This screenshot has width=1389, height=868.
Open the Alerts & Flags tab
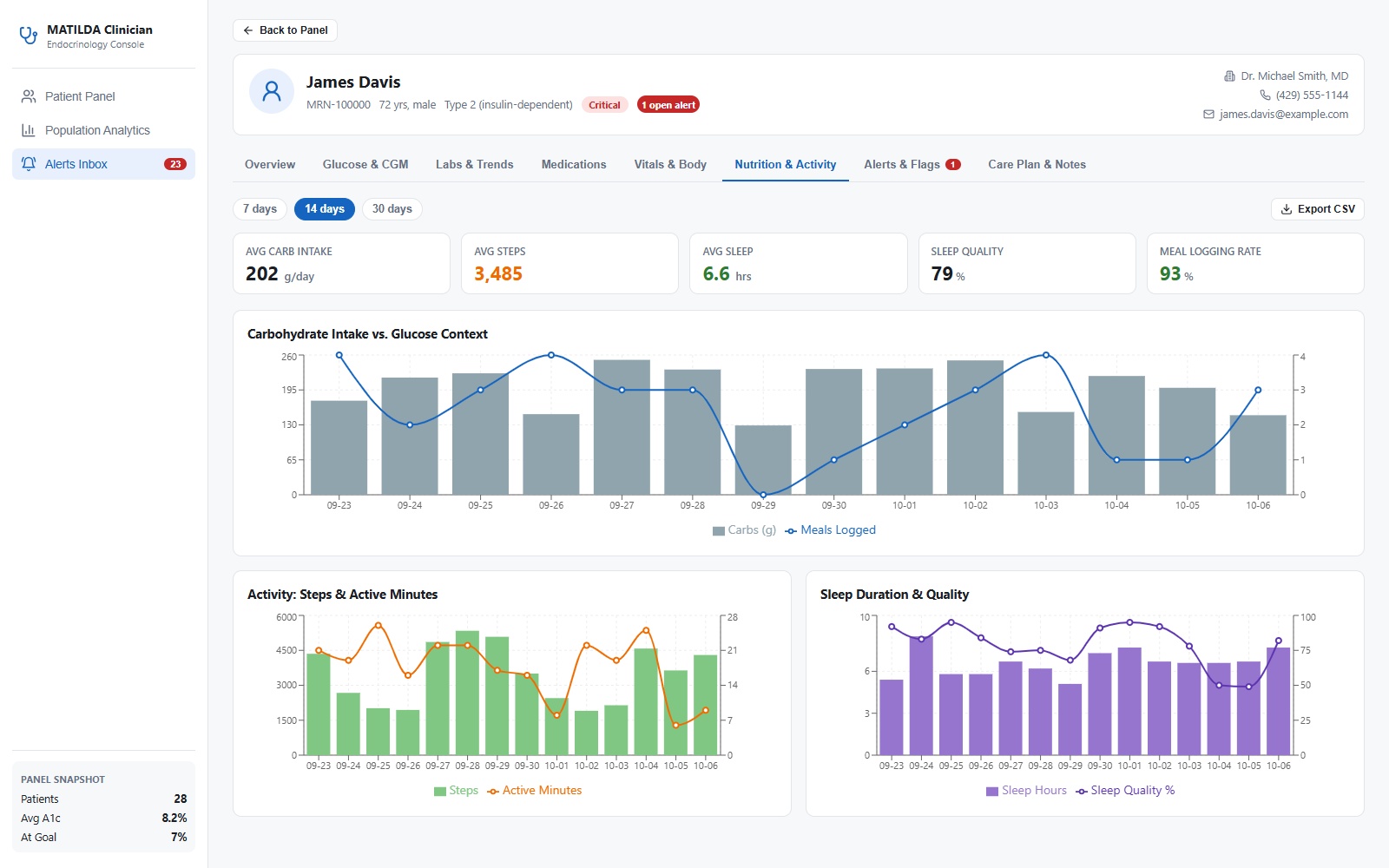tap(912, 165)
